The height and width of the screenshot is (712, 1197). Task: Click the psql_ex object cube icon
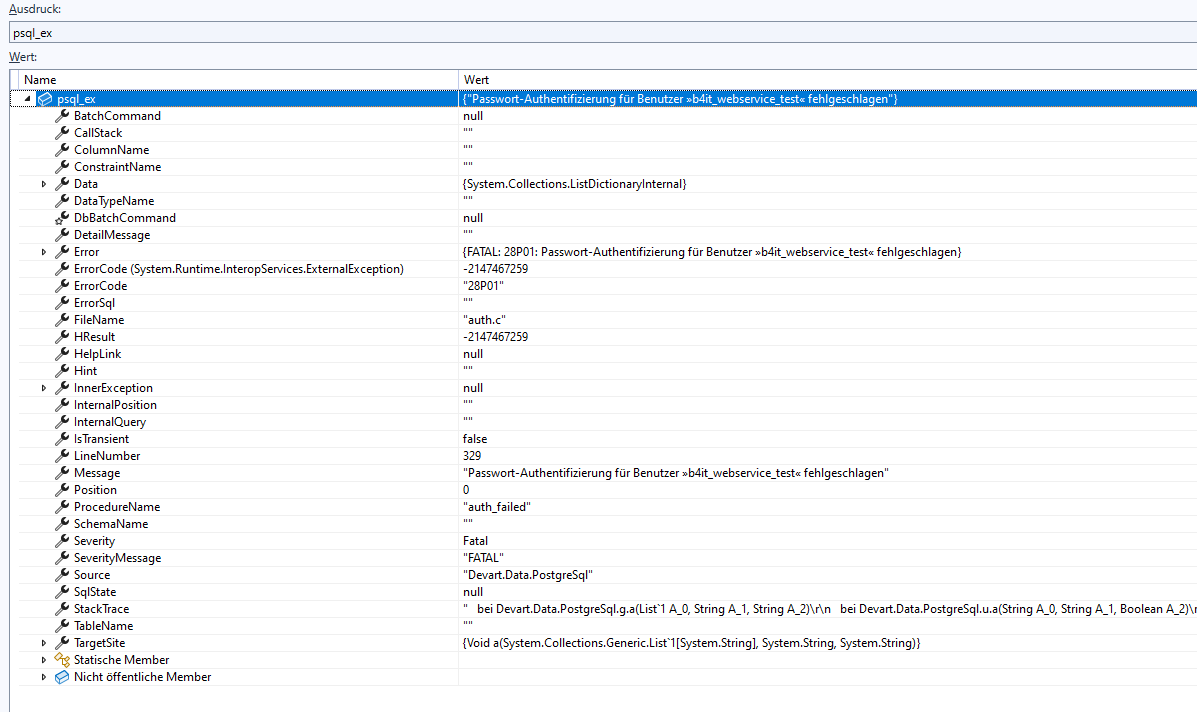[x=45, y=99]
